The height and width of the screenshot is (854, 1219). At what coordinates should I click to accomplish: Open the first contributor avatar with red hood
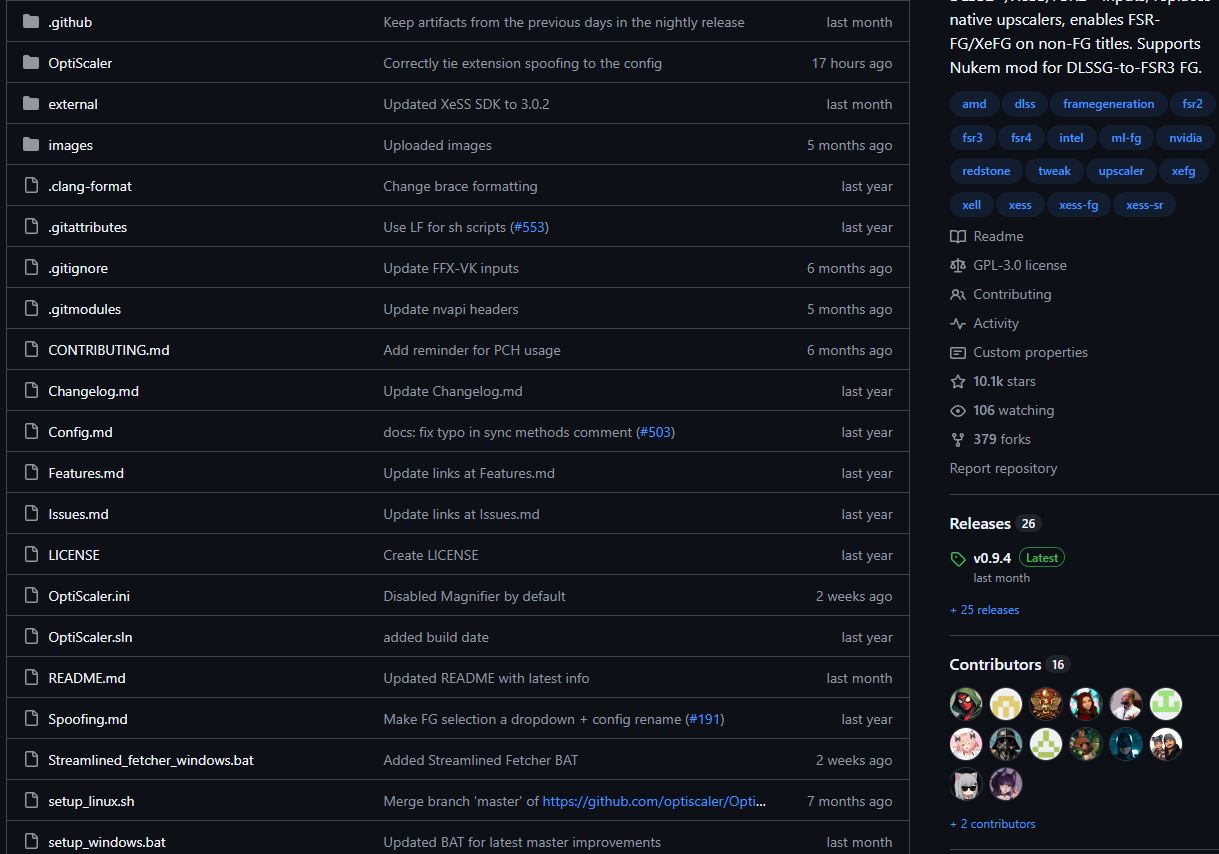coord(966,704)
